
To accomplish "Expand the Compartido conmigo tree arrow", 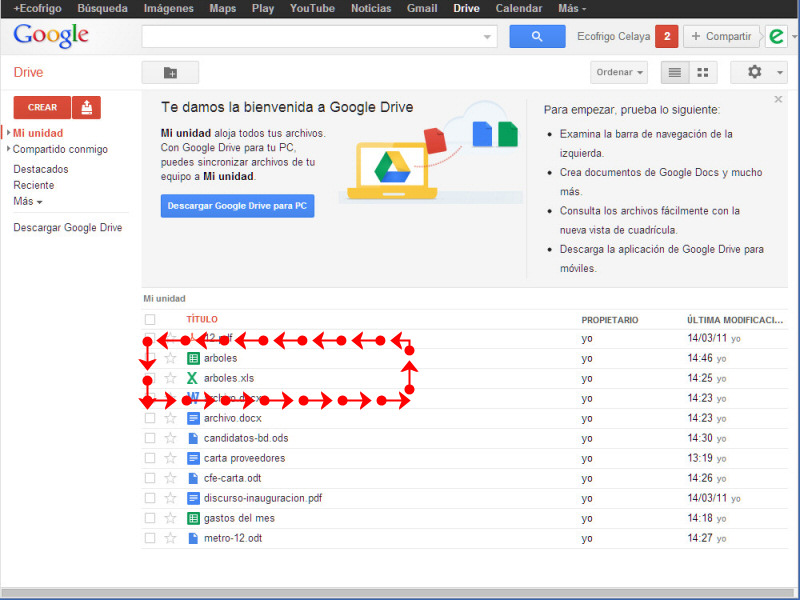I will click(8, 149).
